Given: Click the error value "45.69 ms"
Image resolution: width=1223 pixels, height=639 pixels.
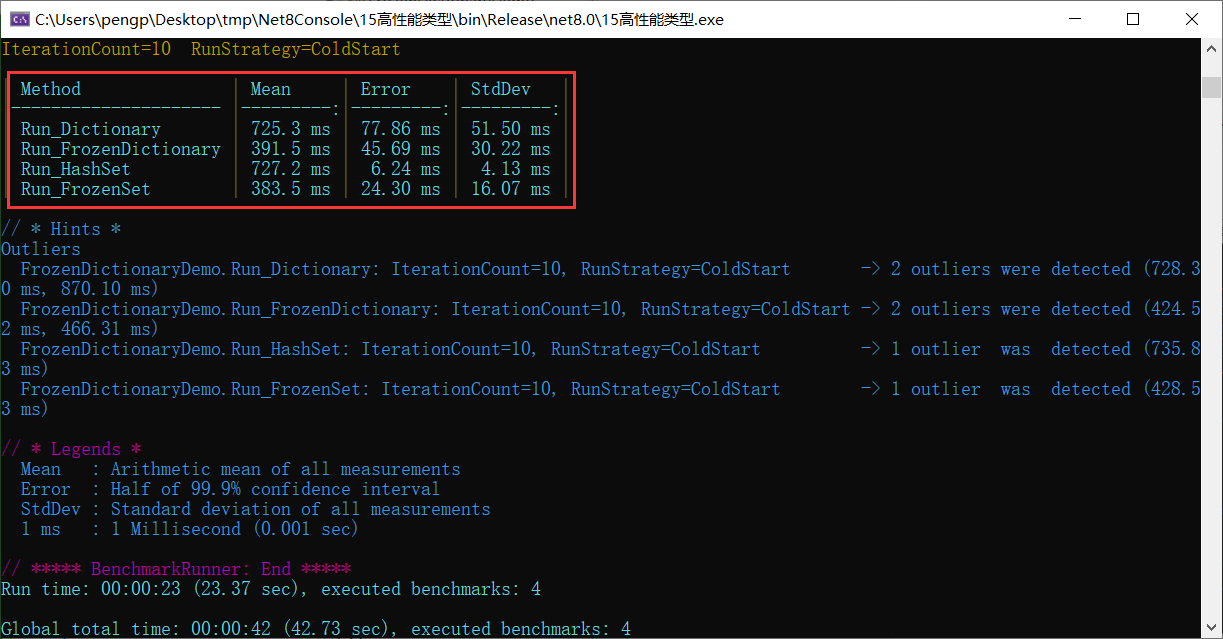Looking at the screenshot, I should (x=400, y=149).
